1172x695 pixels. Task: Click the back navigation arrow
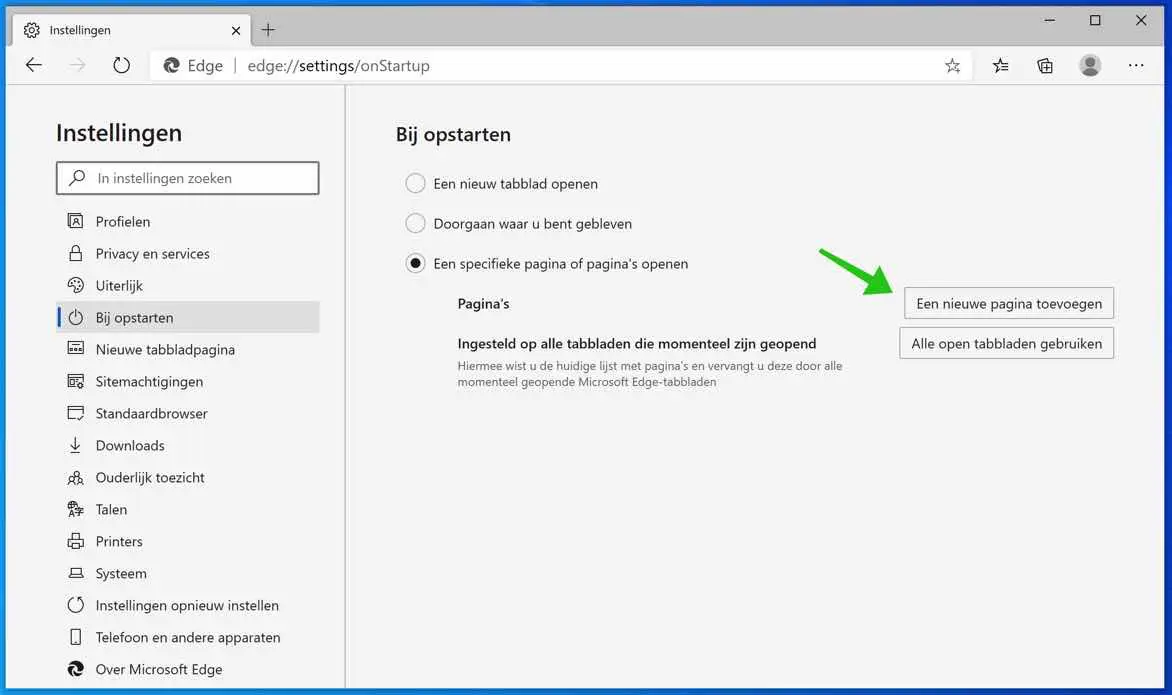pyautogui.click(x=34, y=65)
